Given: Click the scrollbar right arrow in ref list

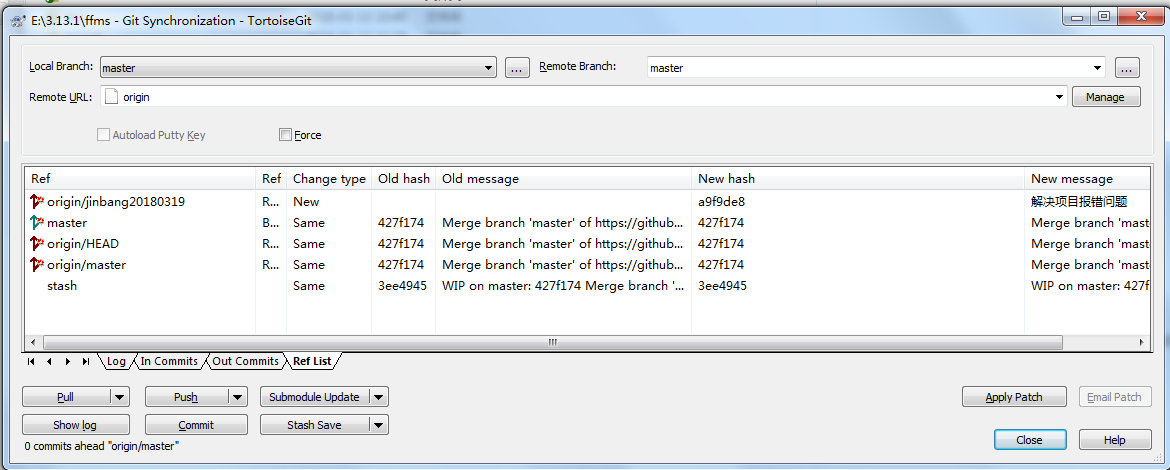Looking at the screenshot, I should click(x=1141, y=342).
